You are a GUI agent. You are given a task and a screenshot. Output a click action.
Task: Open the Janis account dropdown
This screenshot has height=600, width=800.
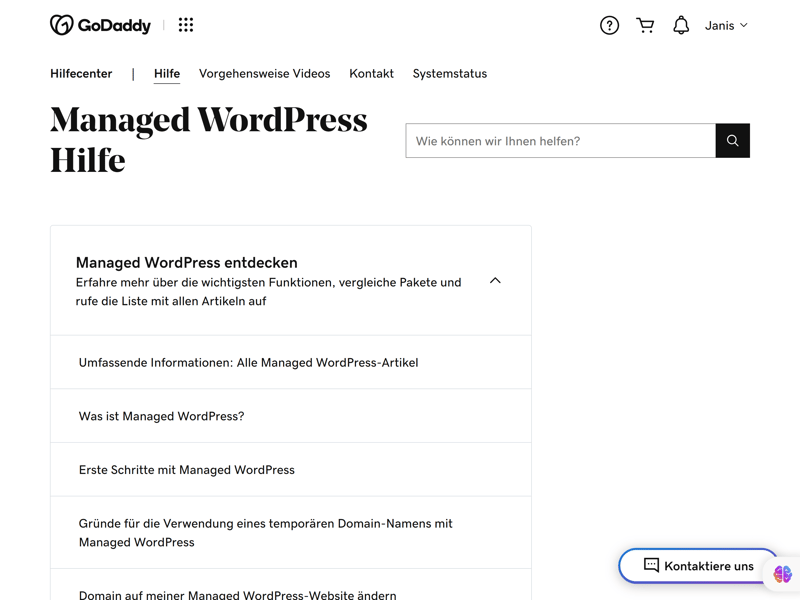point(726,26)
